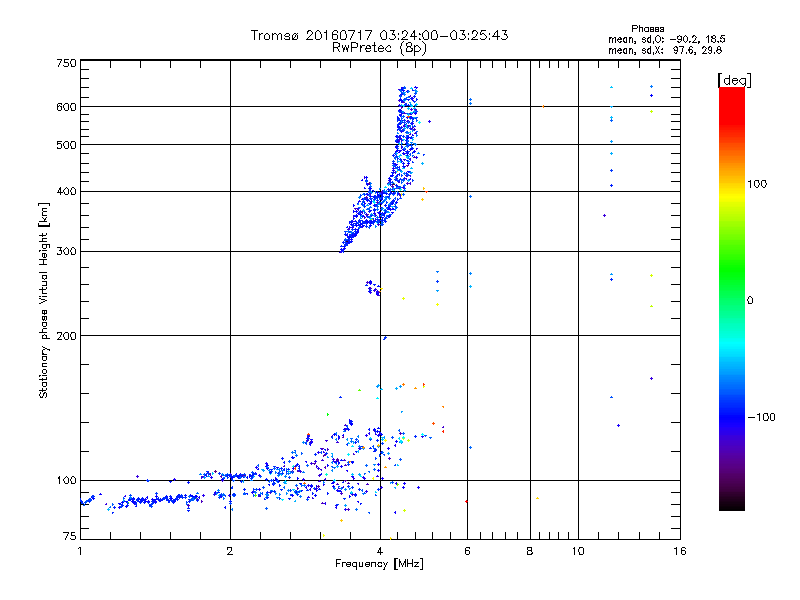800x600 pixels.
Task: Click the y-axis tick label '100'
Action: (x=66, y=481)
